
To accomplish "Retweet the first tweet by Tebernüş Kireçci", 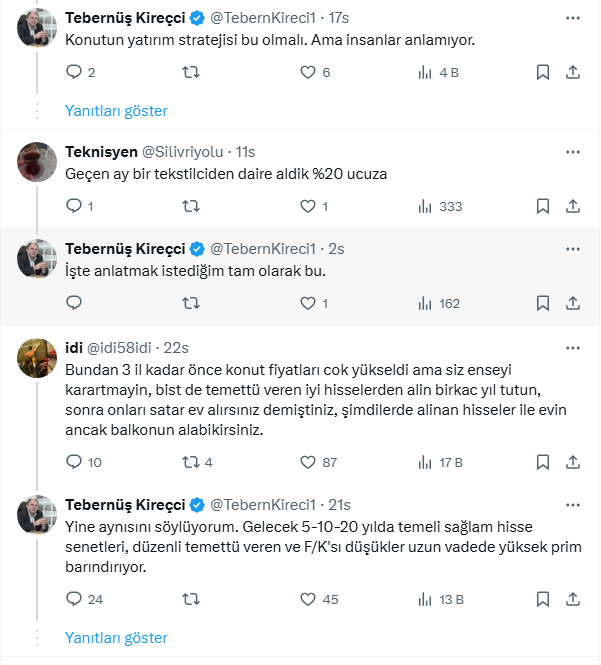I will (190, 72).
